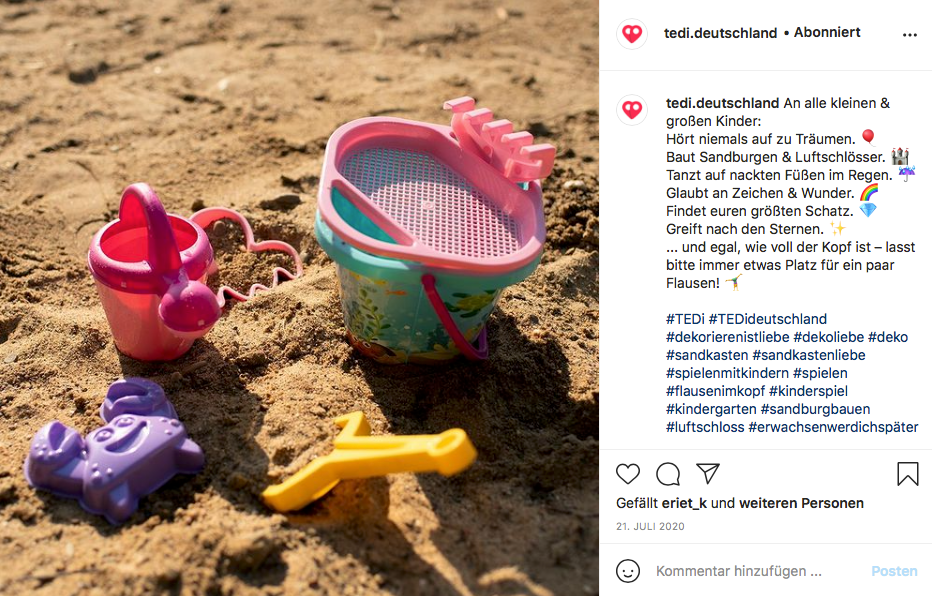Open tedi.deutschland username in the caption
This screenshot has width=932, height=596.
722,103
